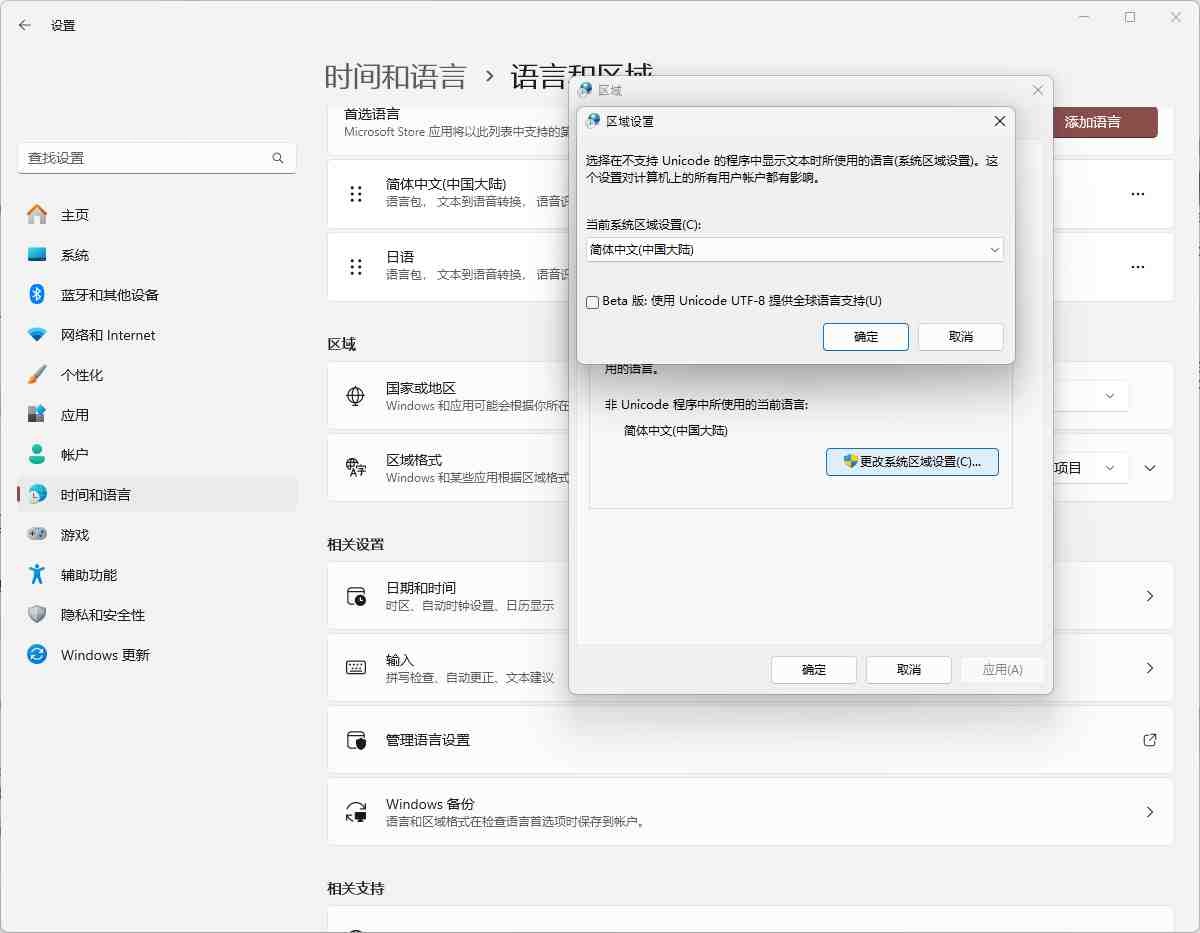1200x933 pixels.
Task: Open the 日期和时间 settings row
Action: coord(750,596)
